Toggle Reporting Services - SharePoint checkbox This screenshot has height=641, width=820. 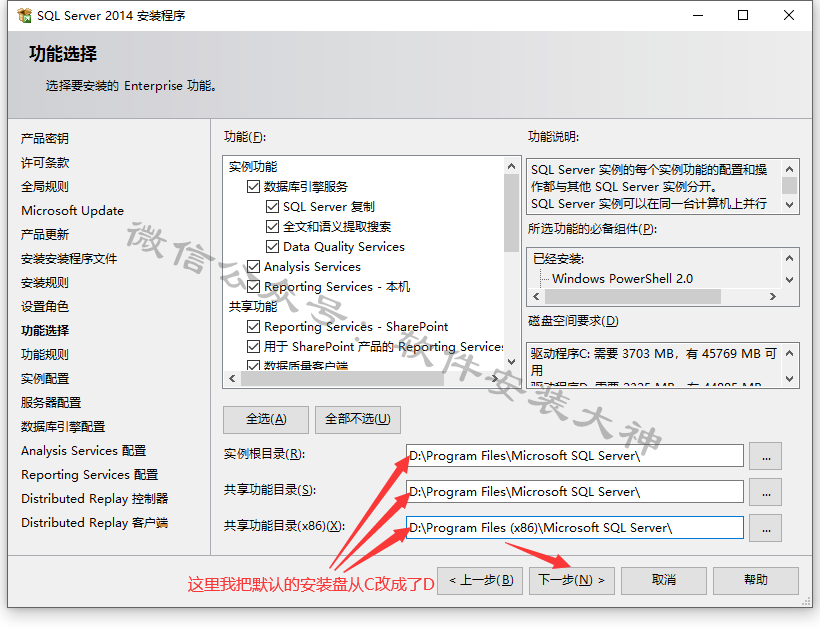(x=253, y=327)
